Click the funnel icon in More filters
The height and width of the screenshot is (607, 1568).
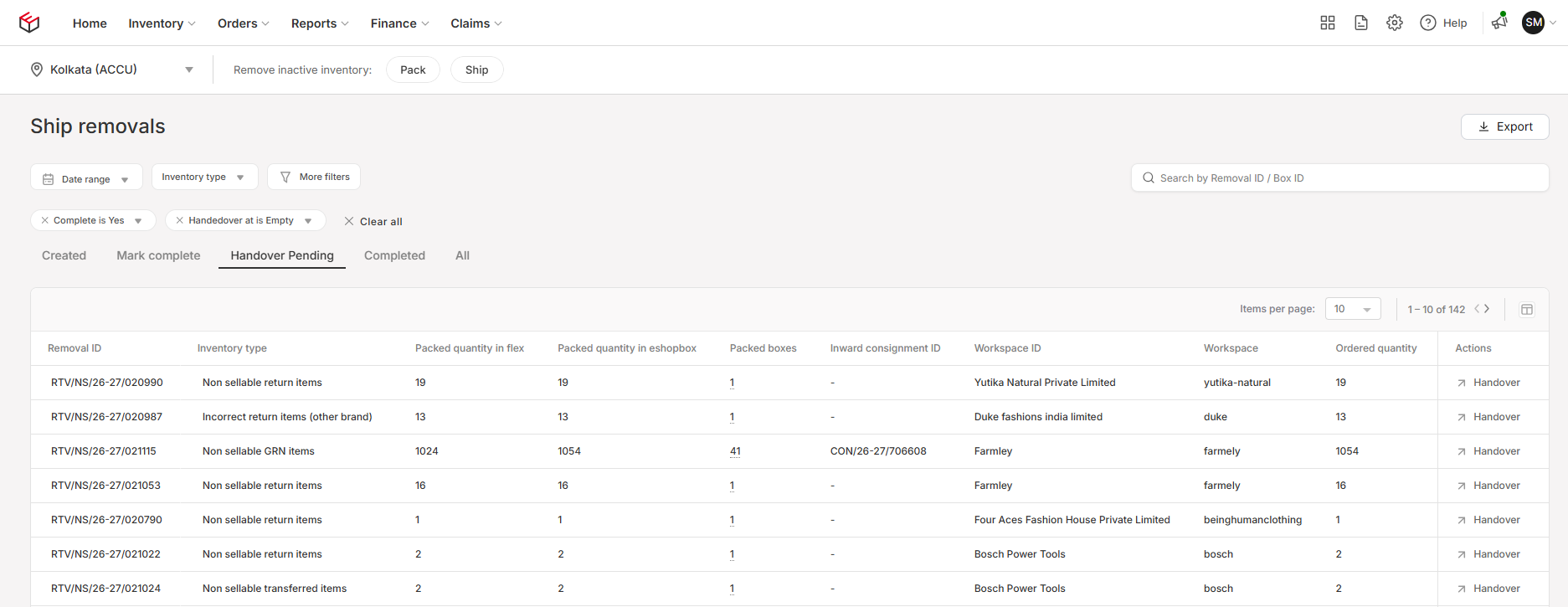(285, 177)
